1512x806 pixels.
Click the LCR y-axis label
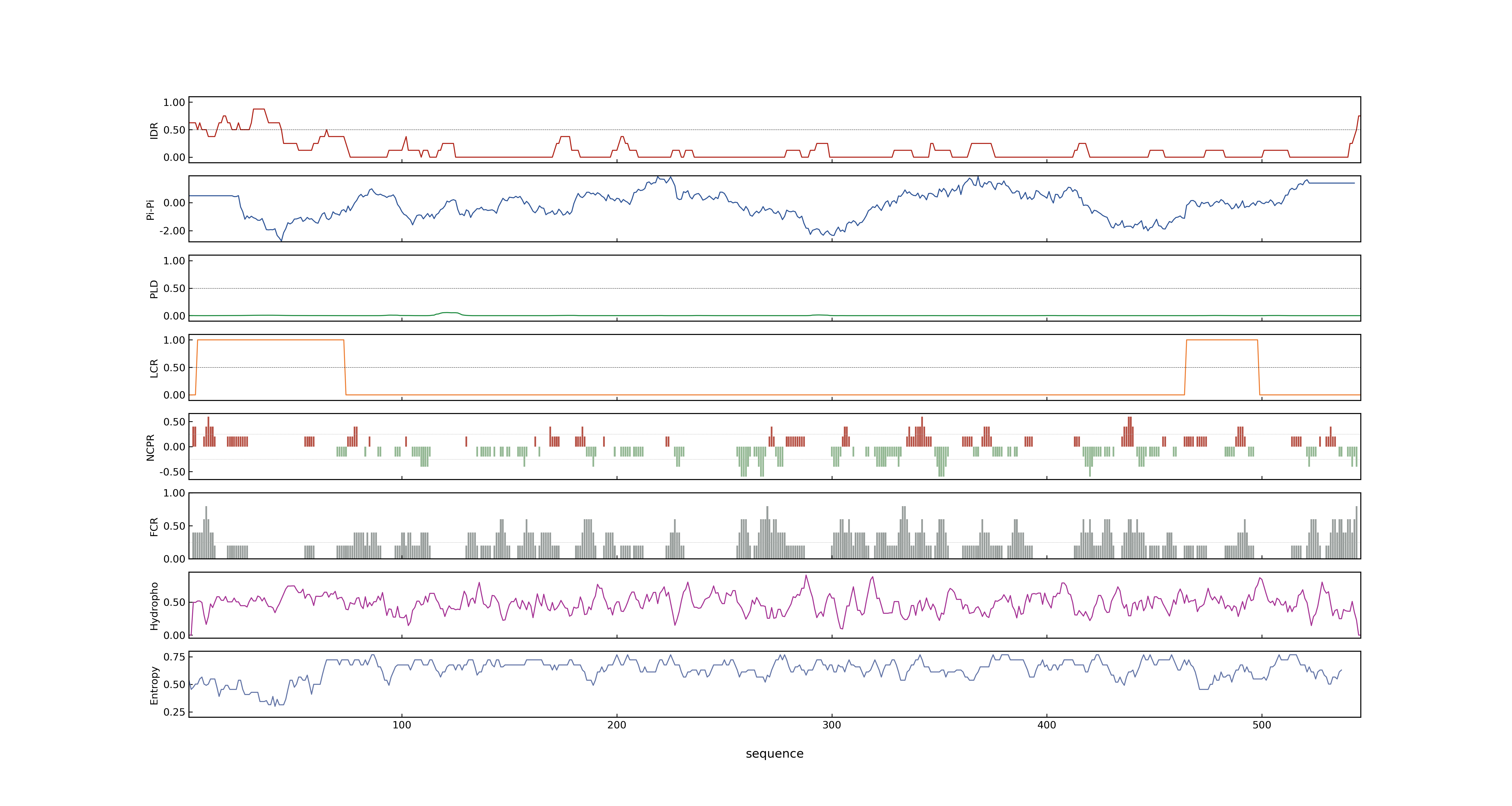tap(154, 368)
